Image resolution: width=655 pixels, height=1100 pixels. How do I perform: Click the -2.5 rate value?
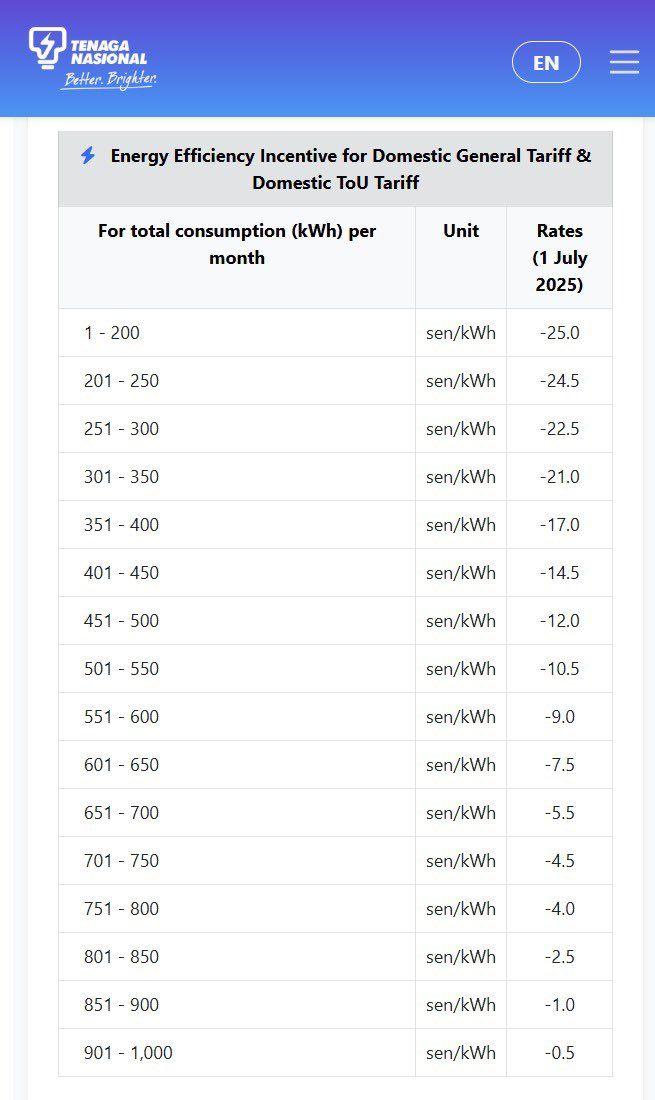click(x=559, y=957)
